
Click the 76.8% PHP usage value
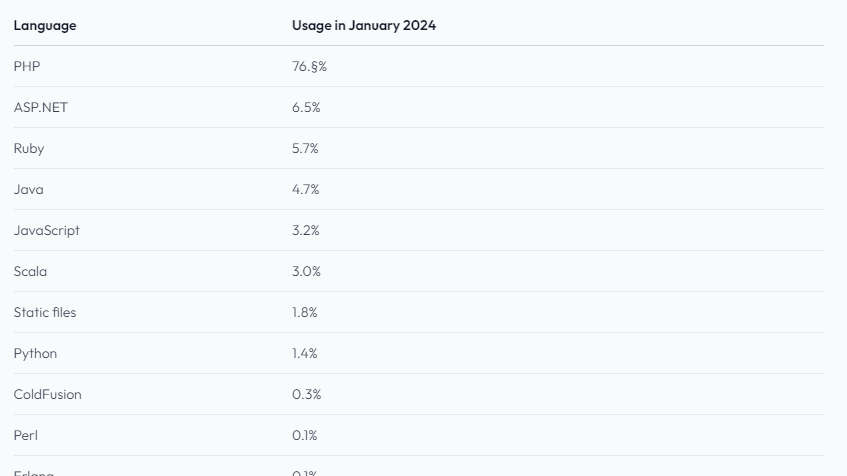pos(309,67)
